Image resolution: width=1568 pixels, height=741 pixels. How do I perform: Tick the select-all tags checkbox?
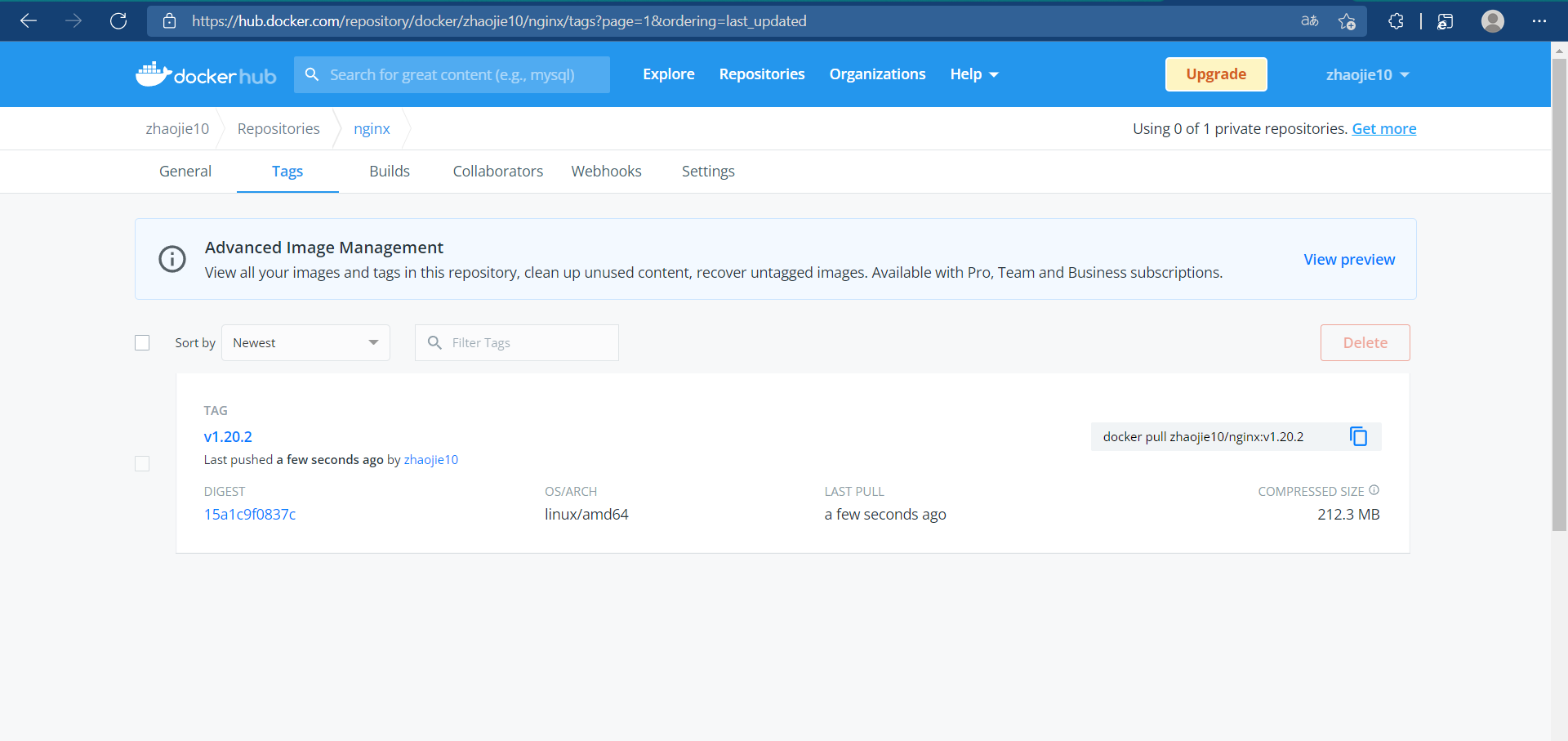point(142,342)
